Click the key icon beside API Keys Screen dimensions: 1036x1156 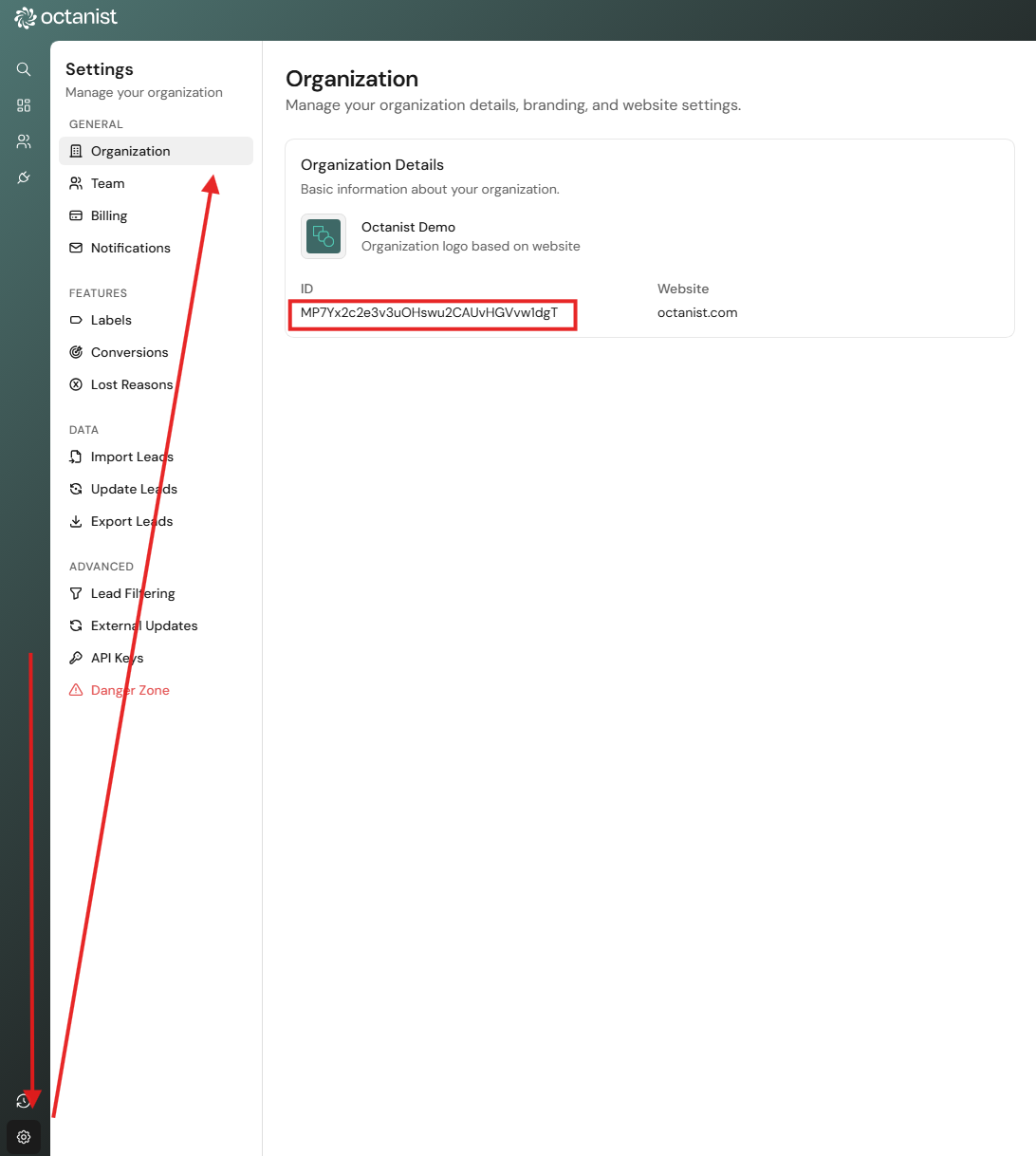tap(76, 658)
